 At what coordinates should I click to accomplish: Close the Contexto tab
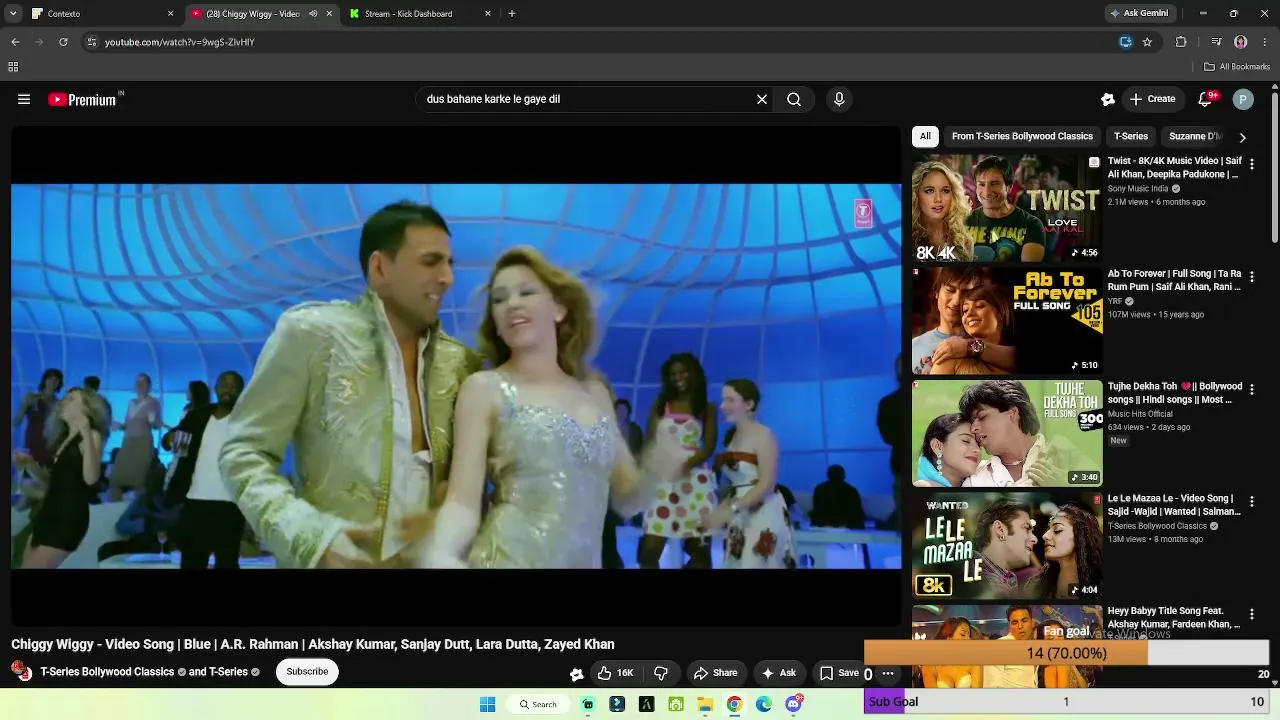coord(170,14)
